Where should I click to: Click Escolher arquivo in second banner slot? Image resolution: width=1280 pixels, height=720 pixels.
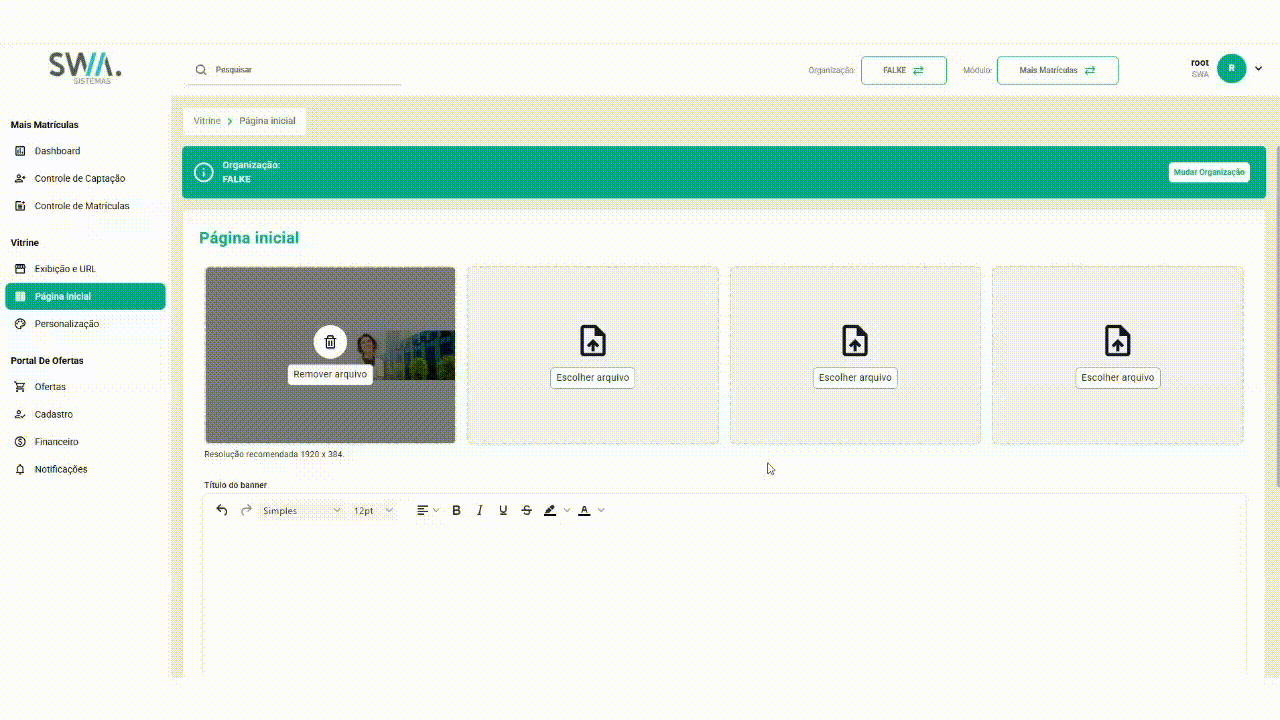593,378
